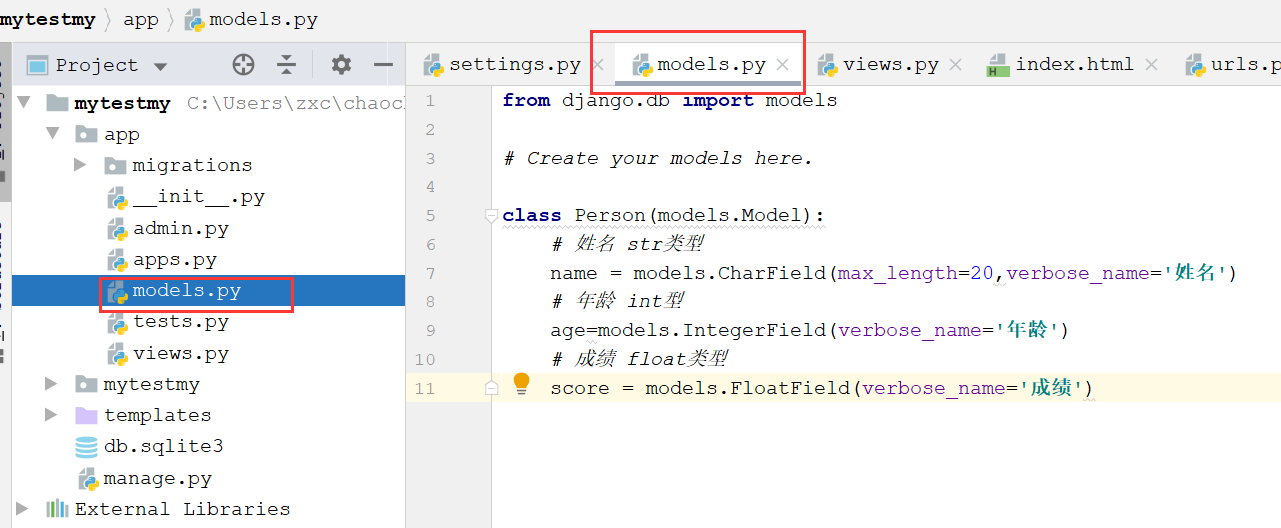Close the index.html tab
The width and height of the screenshot is (1281, 528).
1151,65
